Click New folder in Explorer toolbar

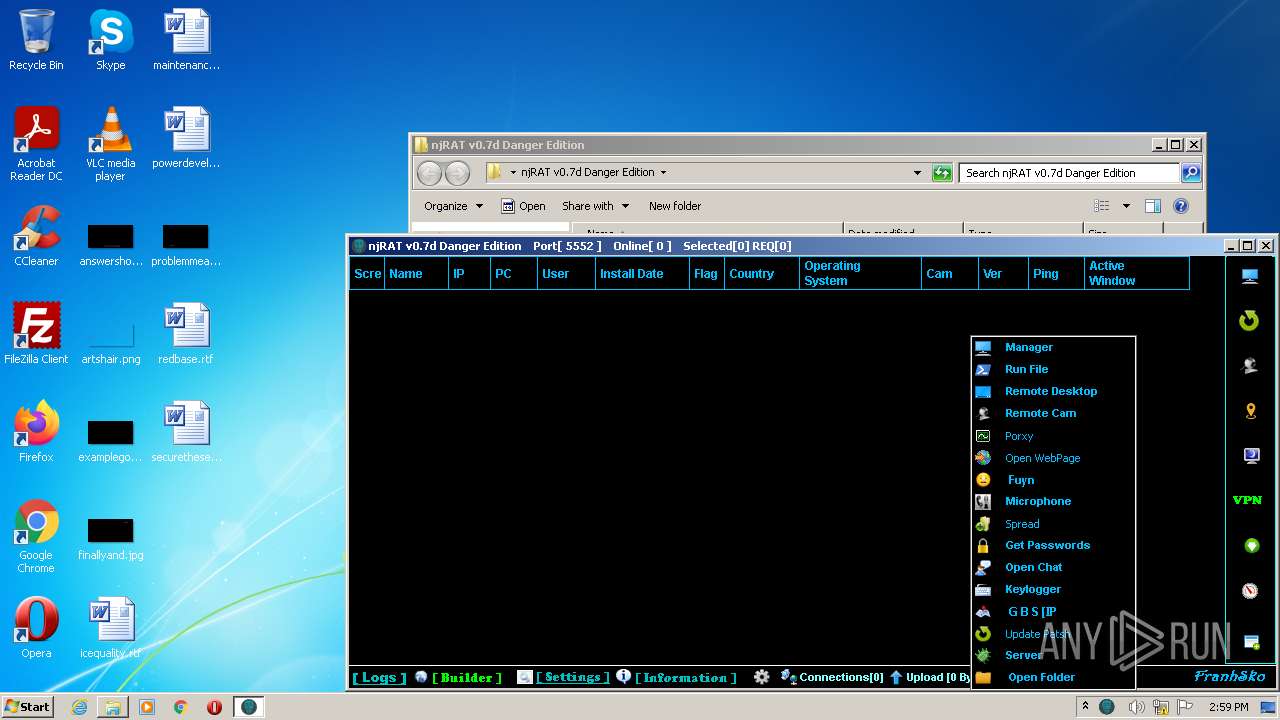tap(675, 206)
